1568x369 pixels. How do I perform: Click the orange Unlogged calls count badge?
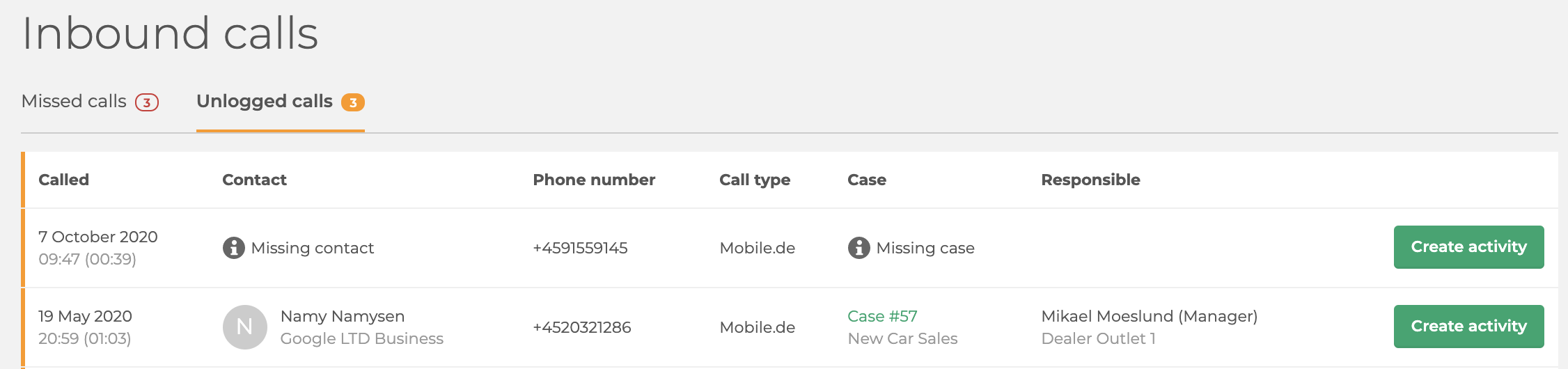click(352, 102)
